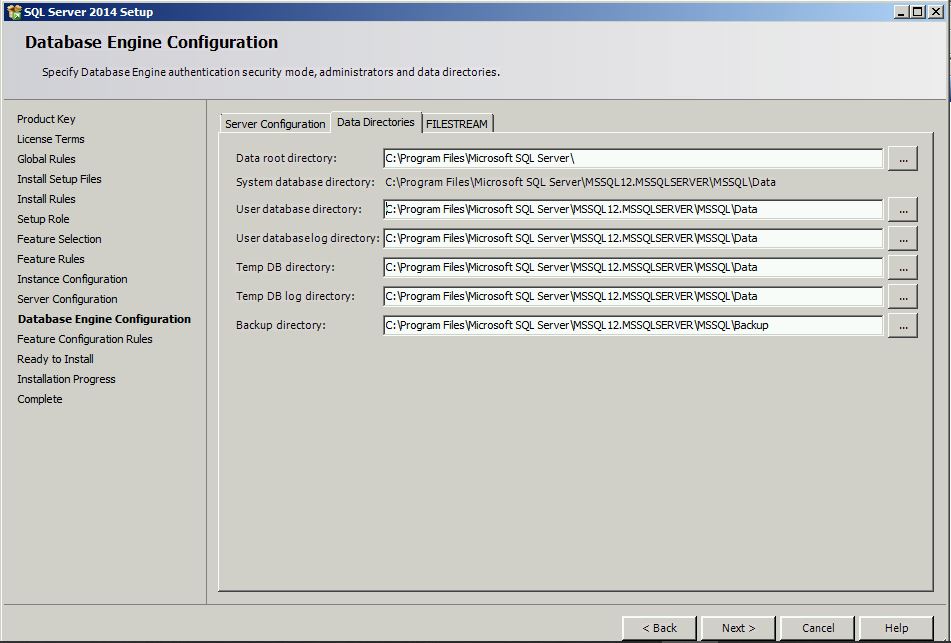Select Instance Configuration step in sidebar
This screenshot has width=951, height=643.
pyautogui.click(x=72, y=279)
